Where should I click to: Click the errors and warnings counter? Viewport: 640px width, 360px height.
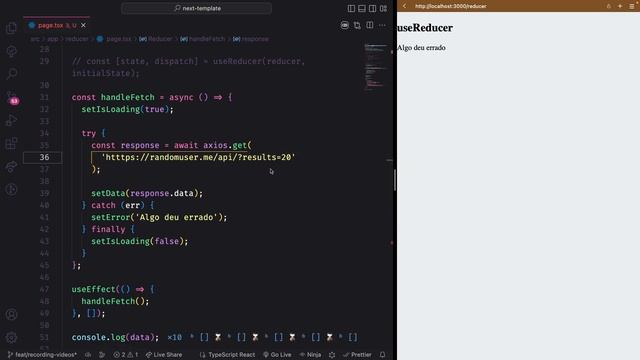click(x=126, y=355)
